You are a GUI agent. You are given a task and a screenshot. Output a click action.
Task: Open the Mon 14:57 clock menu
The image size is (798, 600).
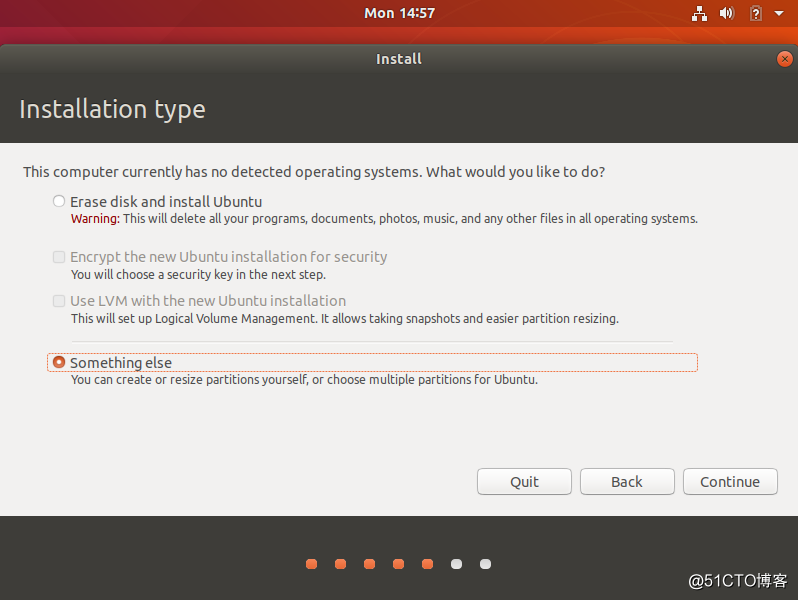pyautogui.click(x=400, y=13)
